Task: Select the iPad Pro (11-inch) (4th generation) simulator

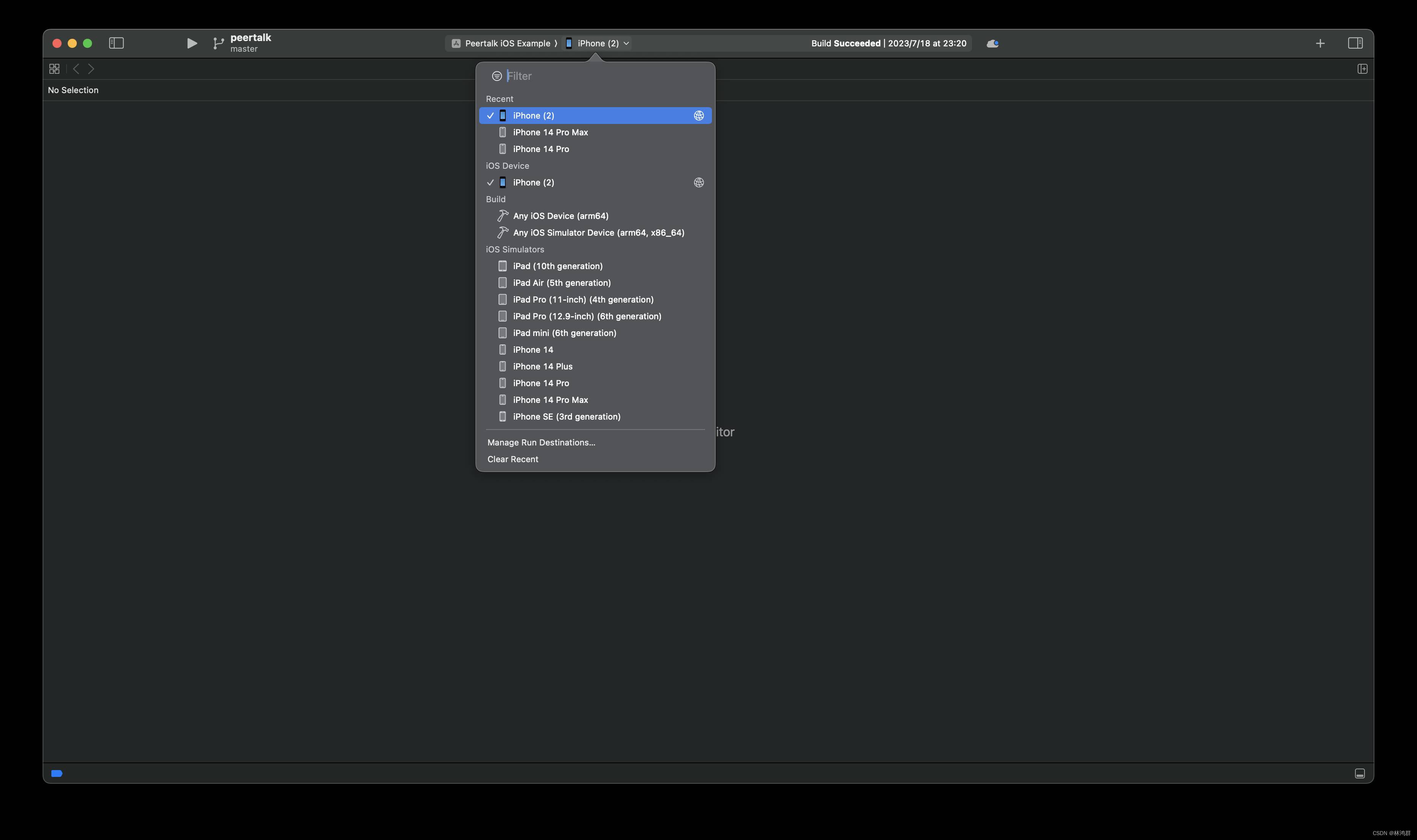Action: [595, 300]
